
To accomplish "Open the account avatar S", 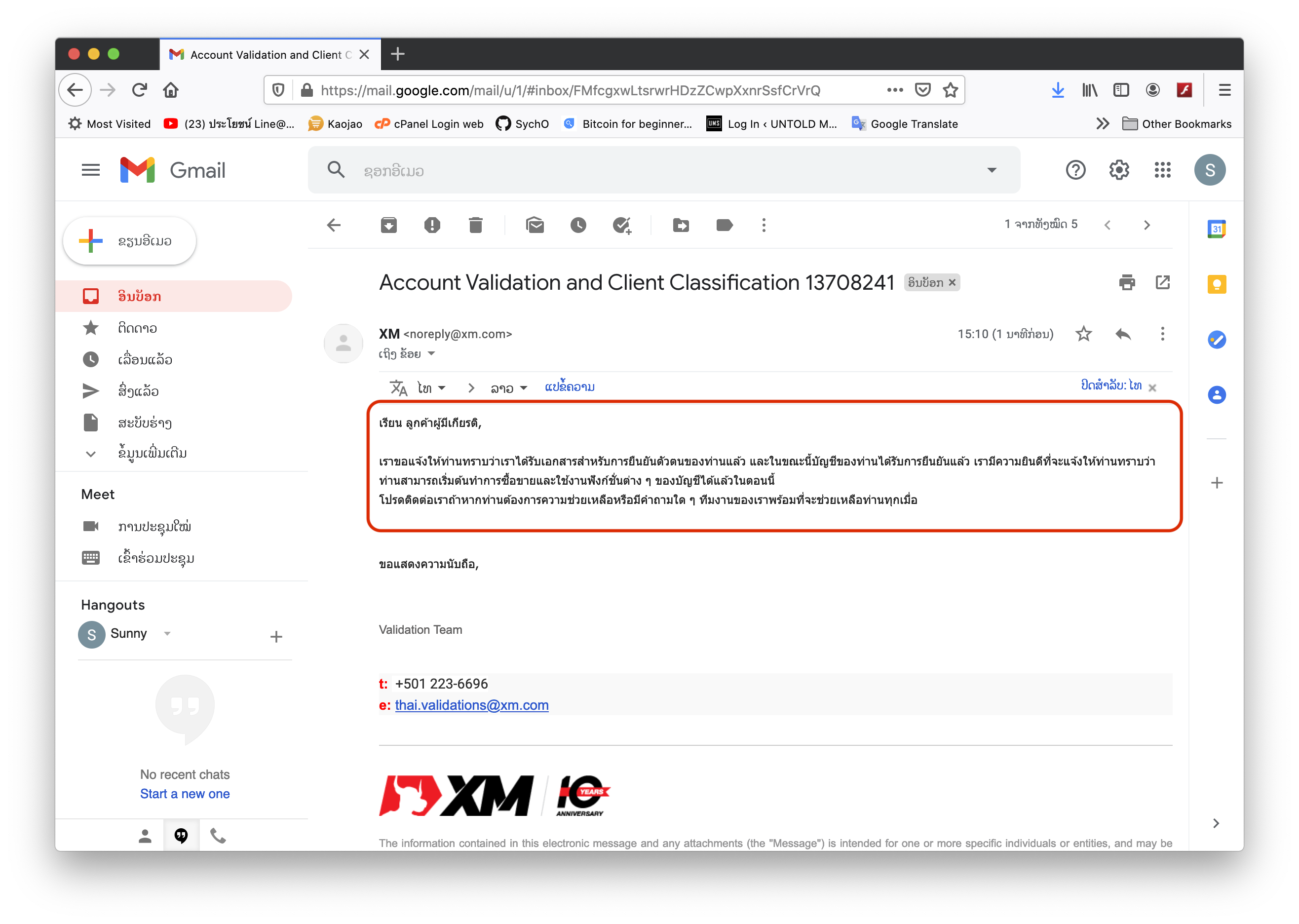I will 1210,170.
